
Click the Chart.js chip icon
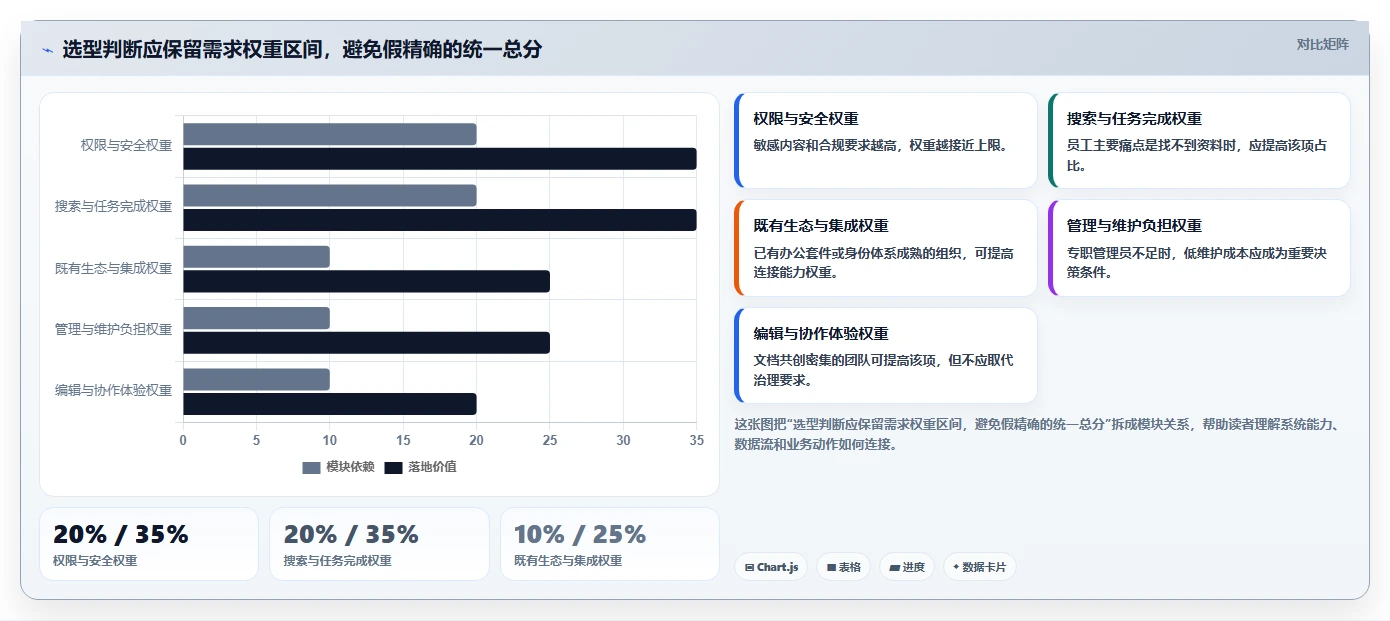click(x=749, y=567)
